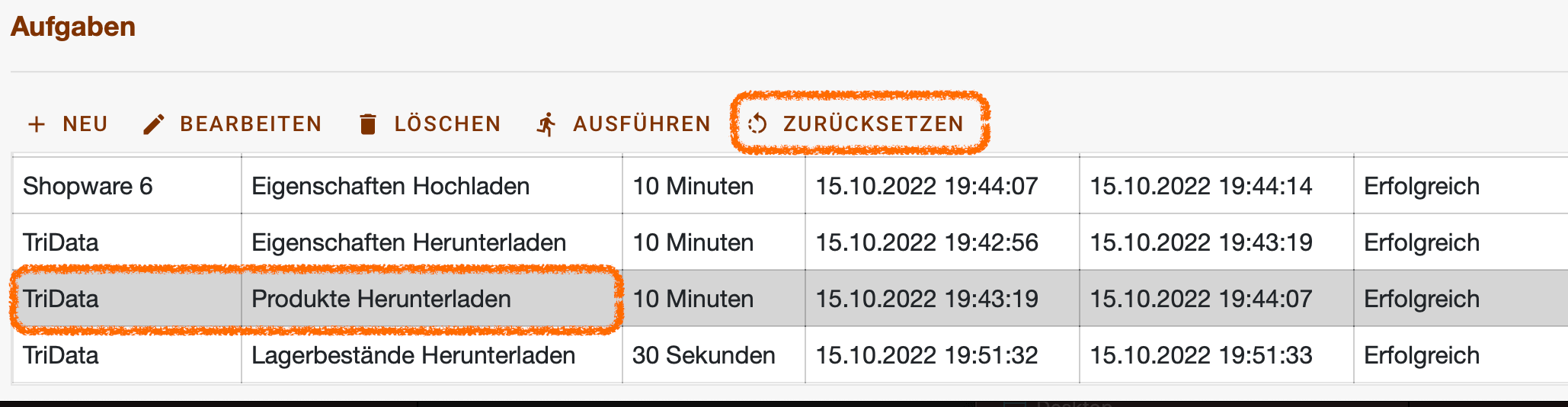This screenshot has height=407, width=1568.
Task: Click Erfolgreich status of Lagerbestände row
Action: pos(1422,355)
